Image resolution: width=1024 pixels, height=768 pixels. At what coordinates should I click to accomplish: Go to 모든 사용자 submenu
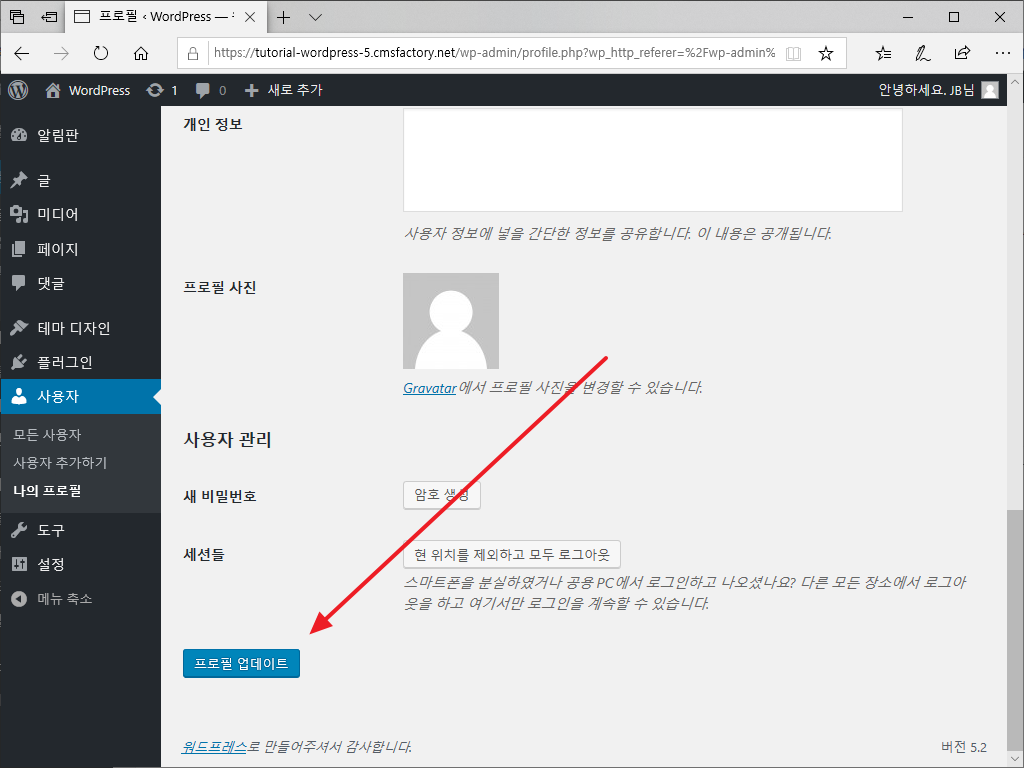click(x=47, y=434)
